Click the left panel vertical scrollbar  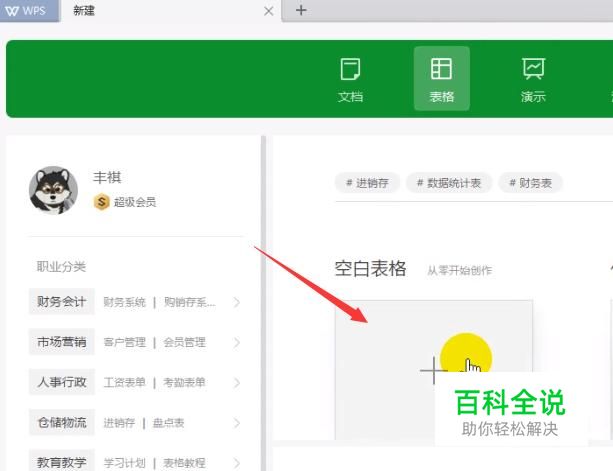coord(263,303)
